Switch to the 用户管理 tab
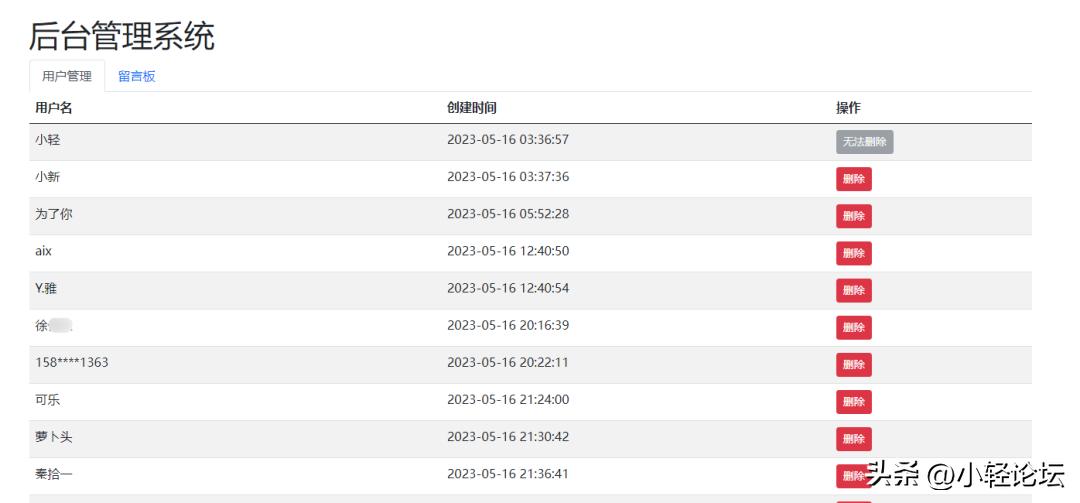This screenshot has width=1080, height=503. coord(67,76)
